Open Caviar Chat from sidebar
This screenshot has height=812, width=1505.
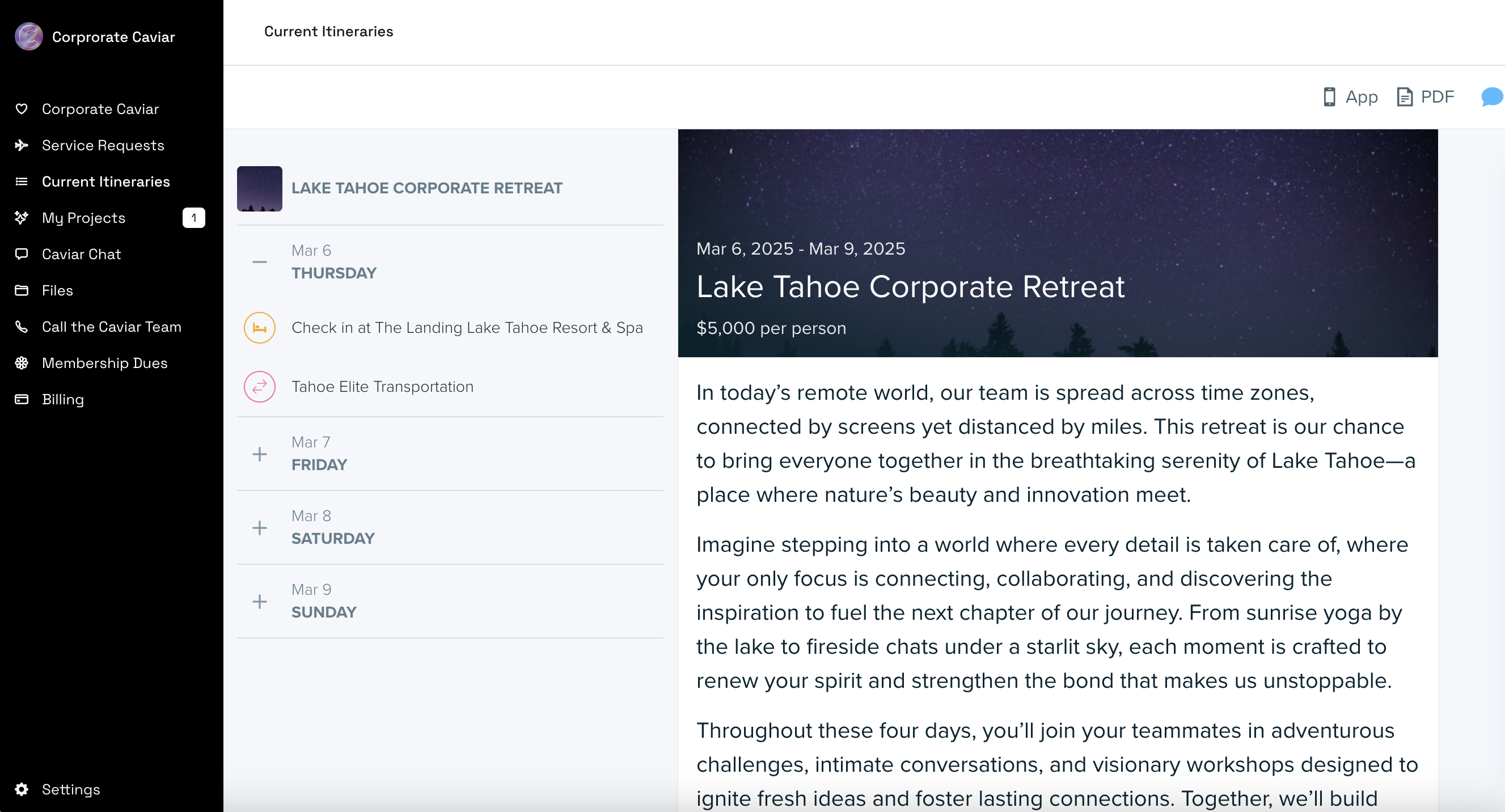(x=81, y=254)
